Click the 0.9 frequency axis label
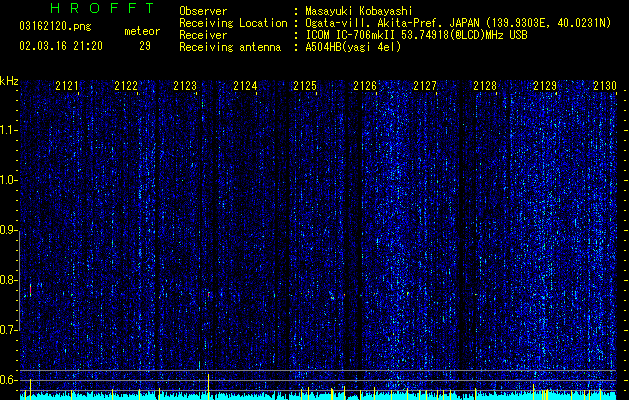Viewport: 629px width, 400px height. (8, 230)
